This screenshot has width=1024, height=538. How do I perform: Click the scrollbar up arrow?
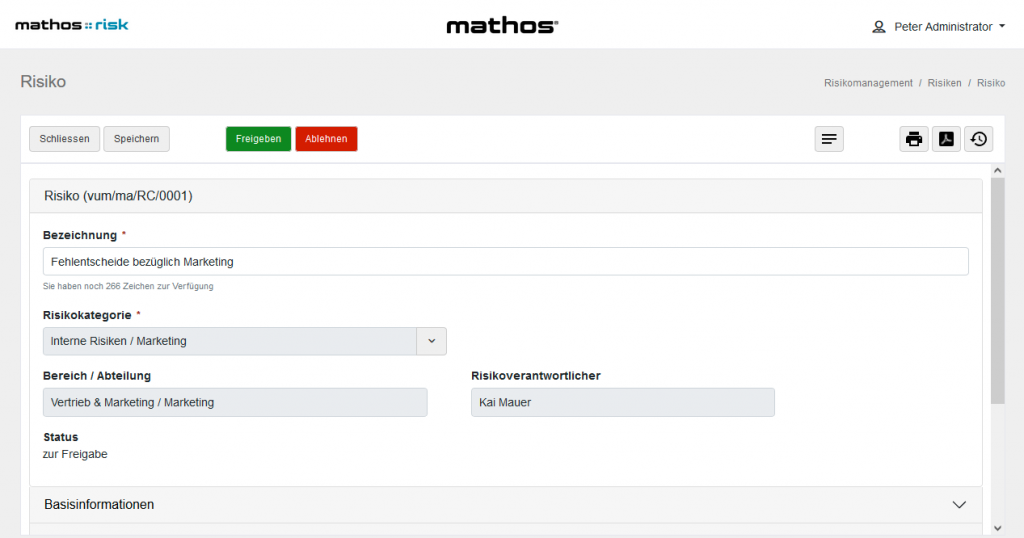(997, 172)
